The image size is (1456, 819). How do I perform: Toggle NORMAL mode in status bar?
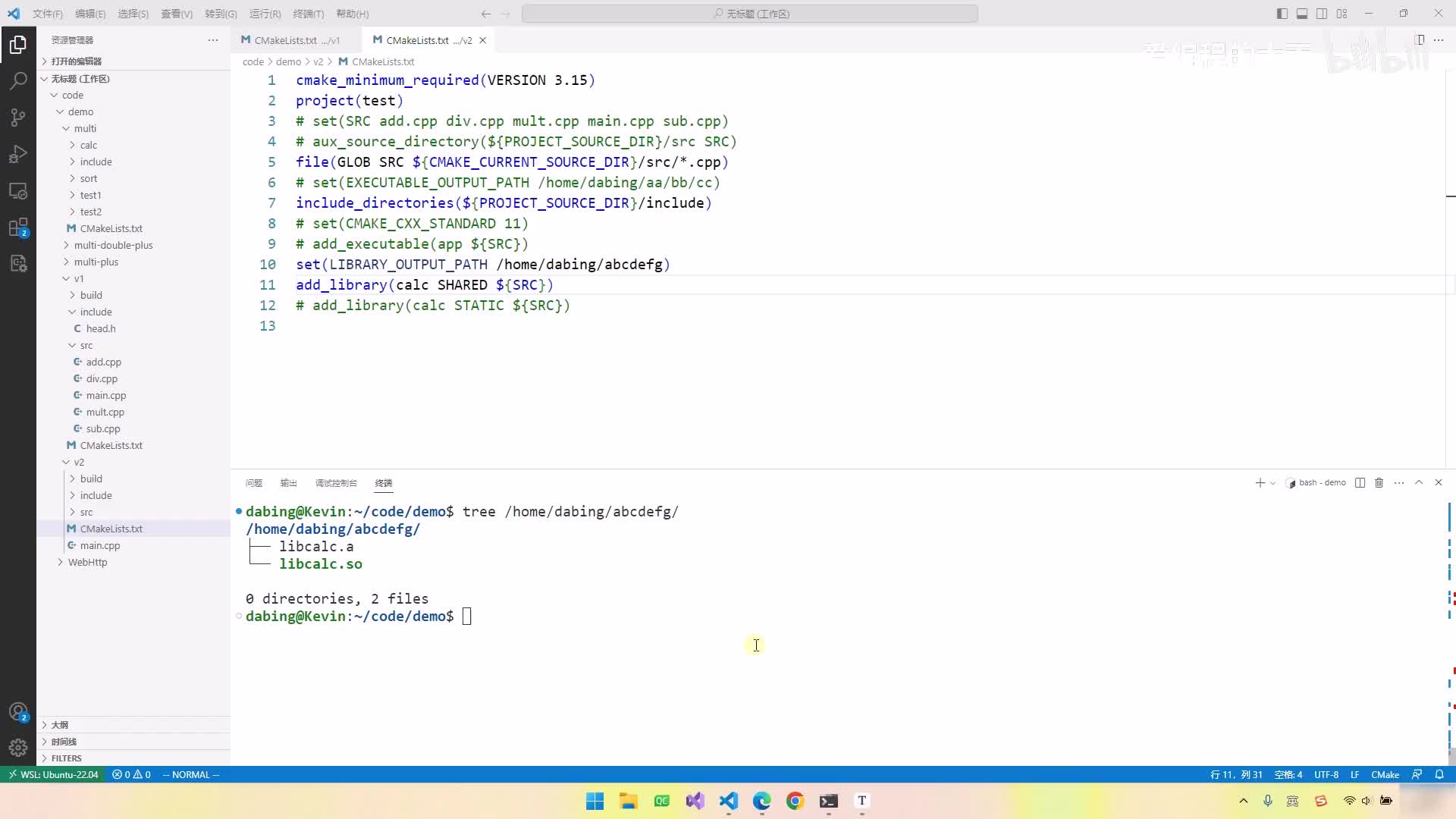(x=192, y=774)
